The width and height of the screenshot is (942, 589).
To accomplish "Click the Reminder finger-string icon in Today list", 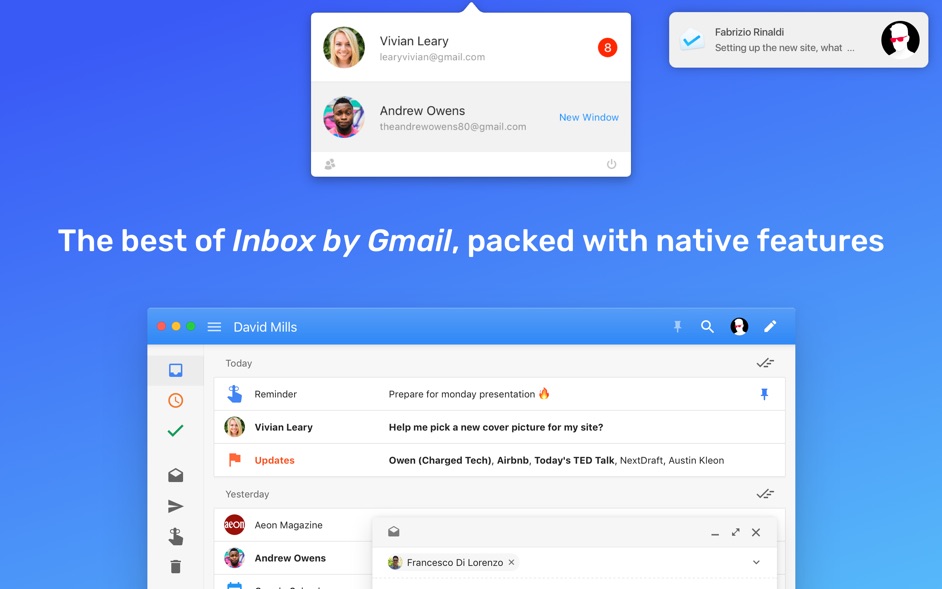I will click(x=234, y=394).
